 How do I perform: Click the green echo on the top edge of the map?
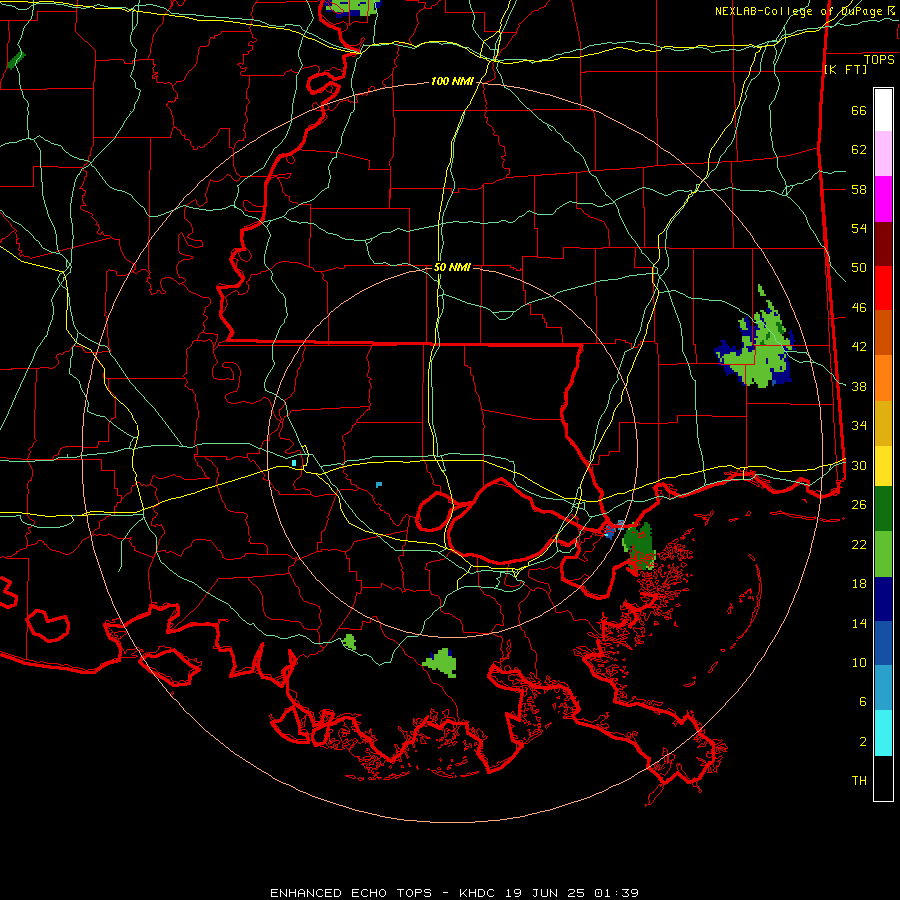(352, 7)
